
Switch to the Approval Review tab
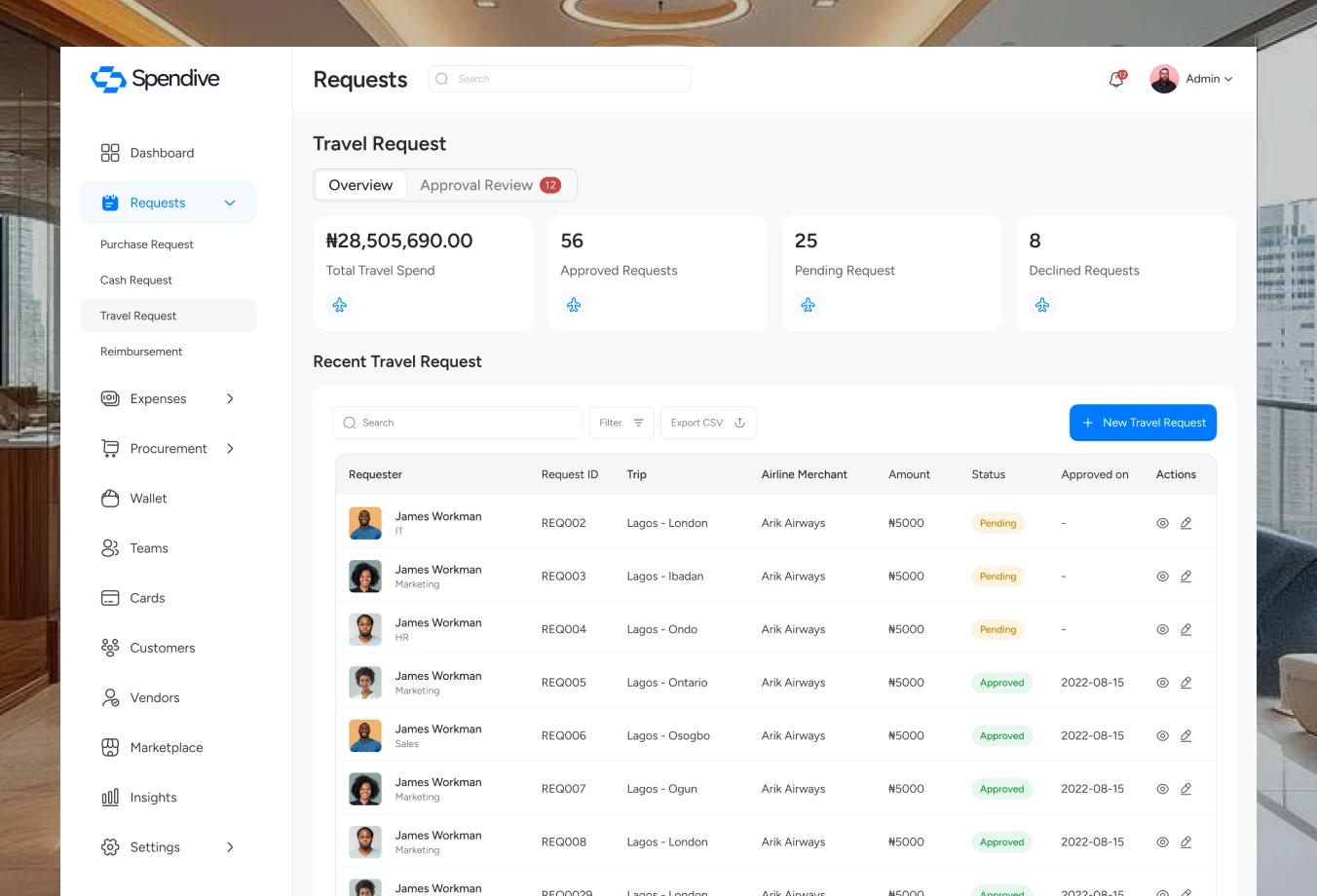(490, 185)
